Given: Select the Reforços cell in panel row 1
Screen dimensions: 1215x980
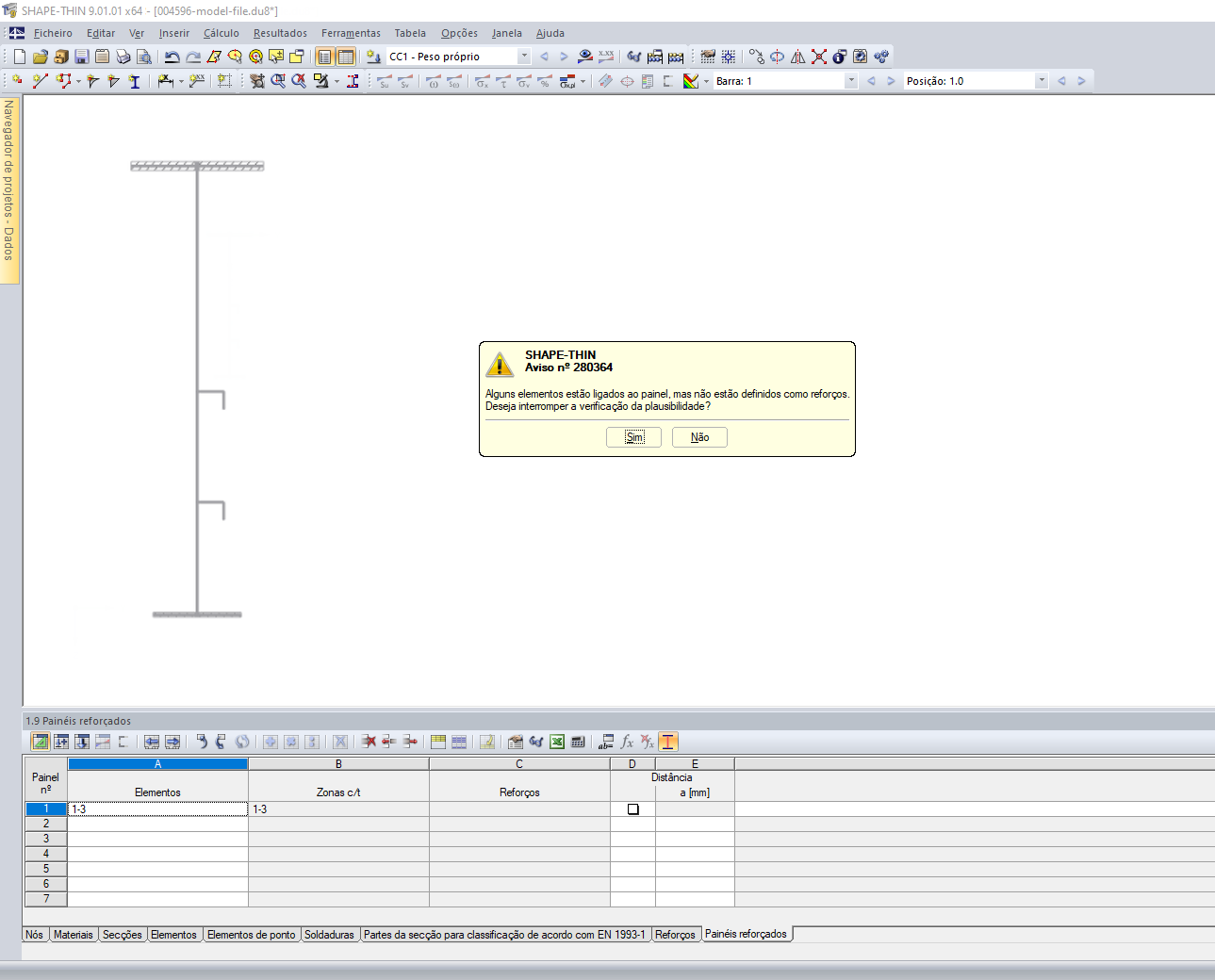Looking at the screenshot, I should 519,809.
